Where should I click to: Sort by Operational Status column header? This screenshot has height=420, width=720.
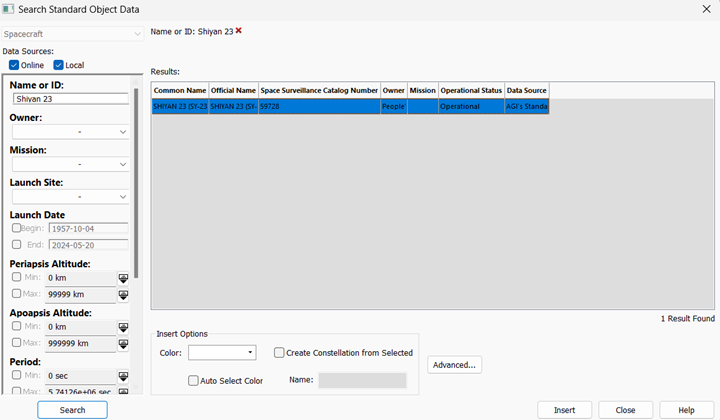tap(472, 90)
